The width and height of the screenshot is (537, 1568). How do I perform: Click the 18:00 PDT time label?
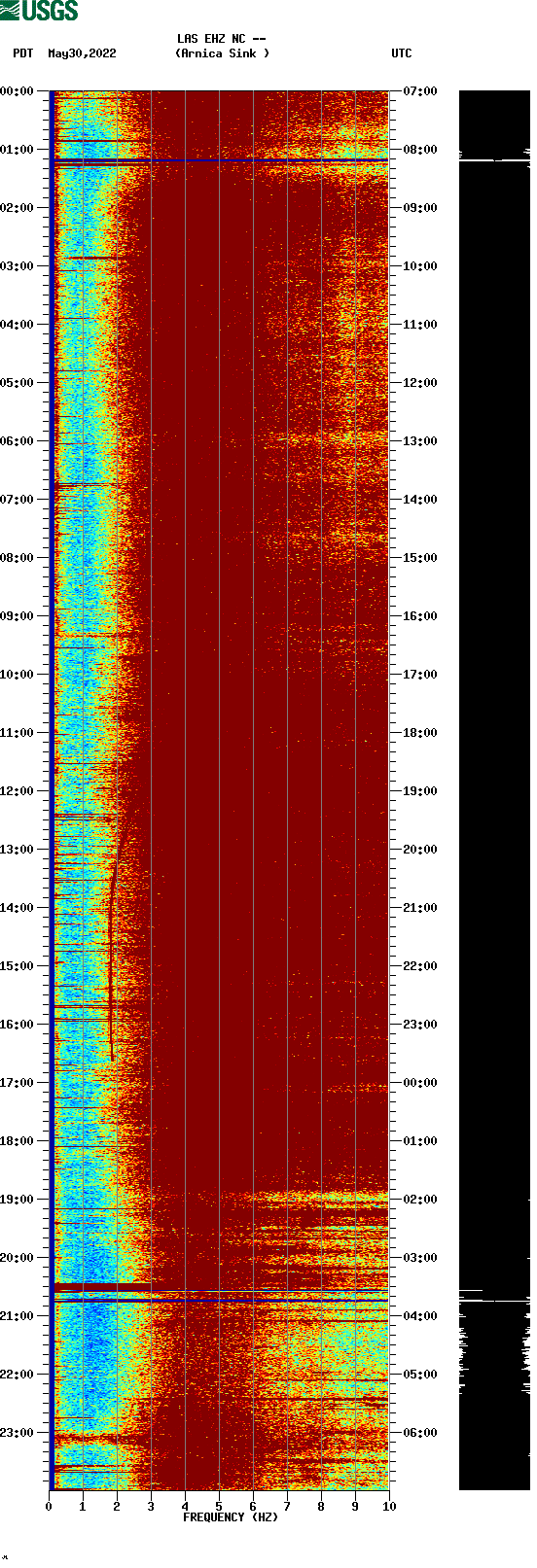click(x=17, y=1141)
